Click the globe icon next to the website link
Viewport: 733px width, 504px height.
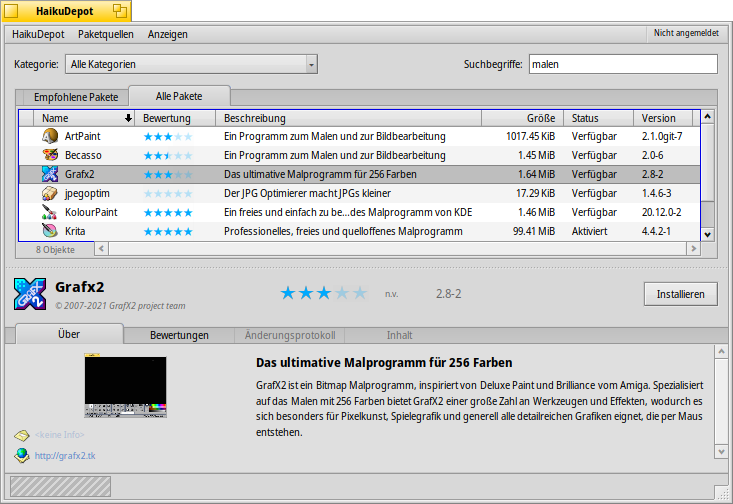click(x=22, y=455)
